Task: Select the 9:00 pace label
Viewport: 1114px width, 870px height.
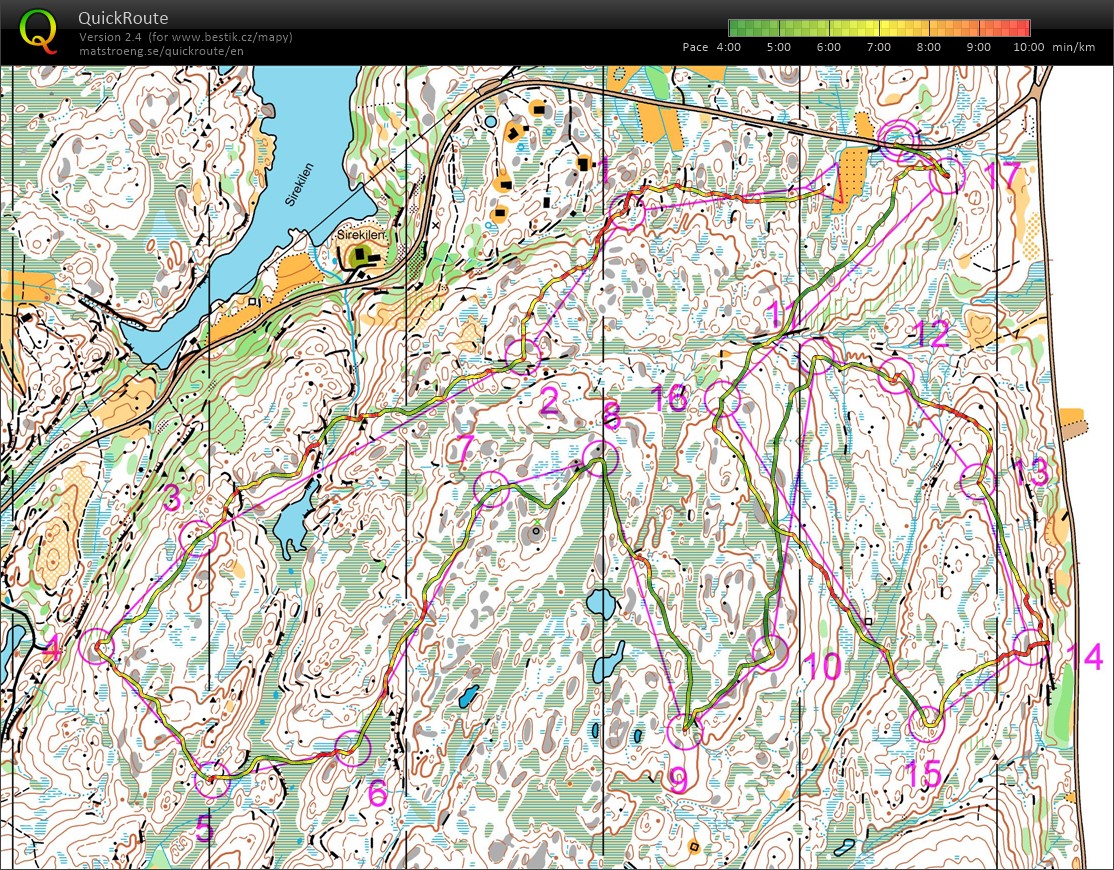Action: tap(978, 47)
